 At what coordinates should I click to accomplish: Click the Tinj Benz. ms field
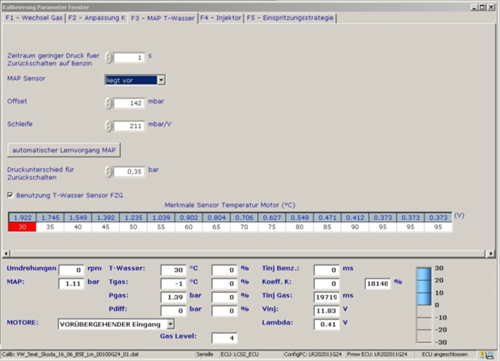point(326,270)
